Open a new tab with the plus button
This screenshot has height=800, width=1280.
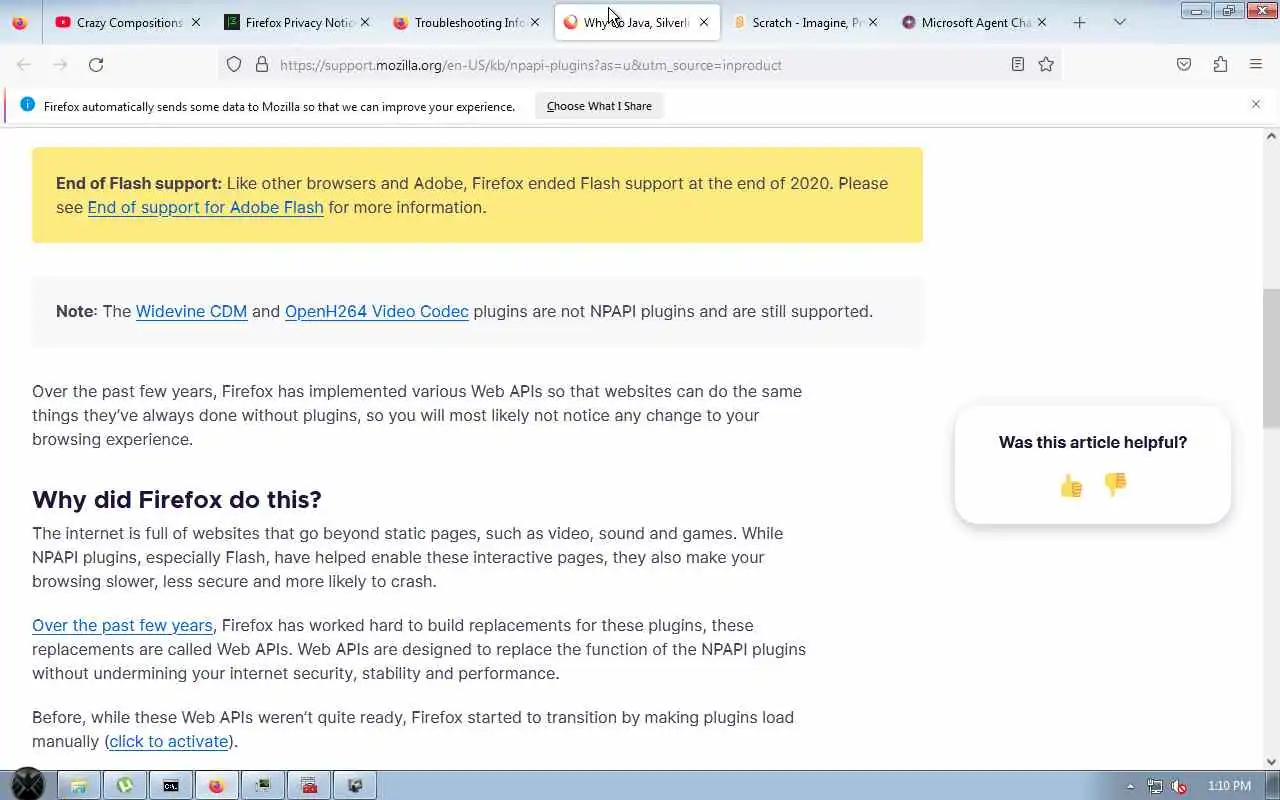pyautogui.click(x=1079, y=22)
